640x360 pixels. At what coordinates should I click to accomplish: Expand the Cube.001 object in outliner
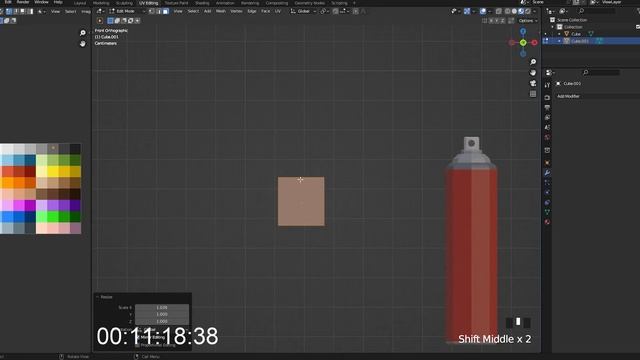point(559,41)
